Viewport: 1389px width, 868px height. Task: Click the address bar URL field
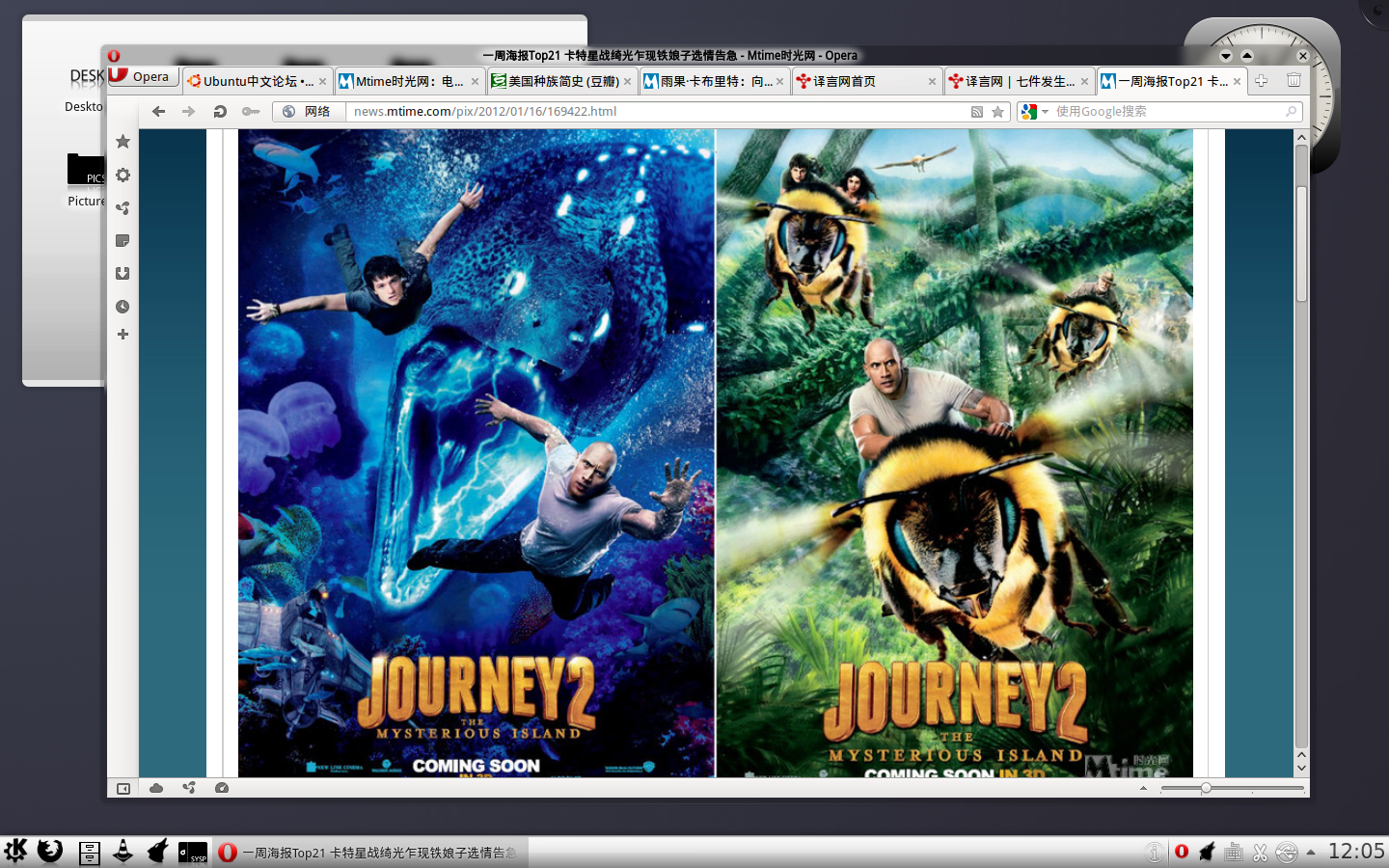pyautogui.click(x=656, y=112)
